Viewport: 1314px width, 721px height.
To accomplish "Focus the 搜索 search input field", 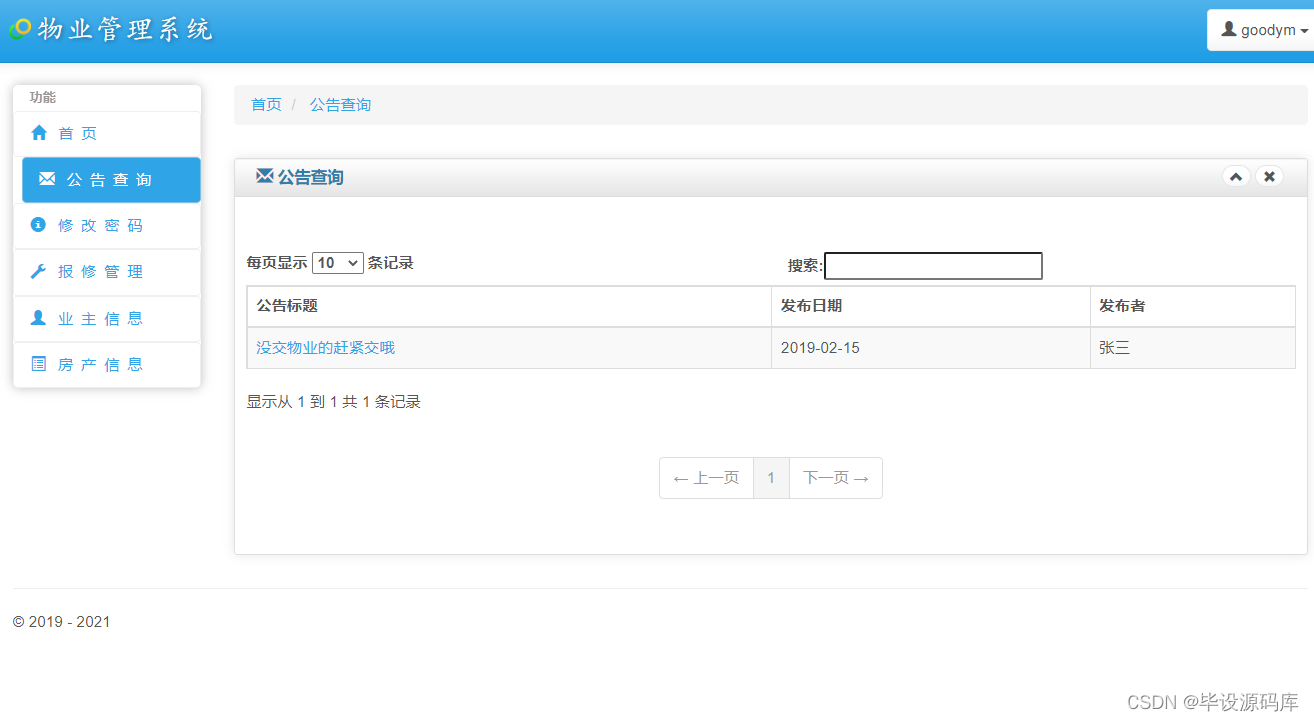I will pyautogui.click(x=933, y=266).
